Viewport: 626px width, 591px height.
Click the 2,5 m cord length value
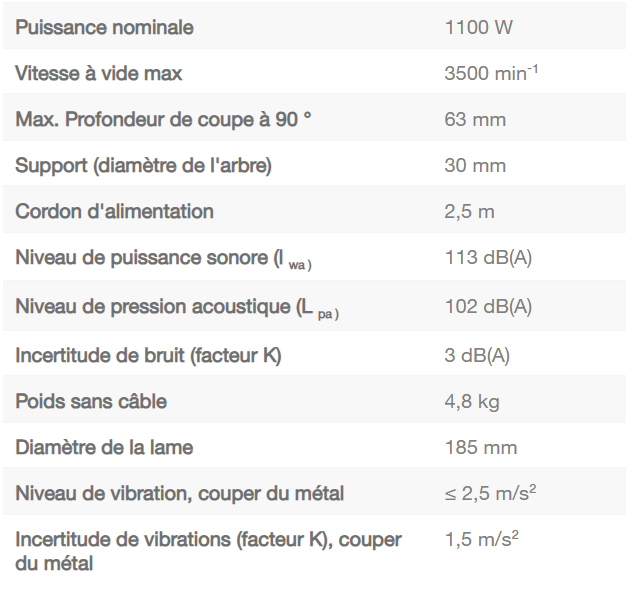tap(469, 212)
